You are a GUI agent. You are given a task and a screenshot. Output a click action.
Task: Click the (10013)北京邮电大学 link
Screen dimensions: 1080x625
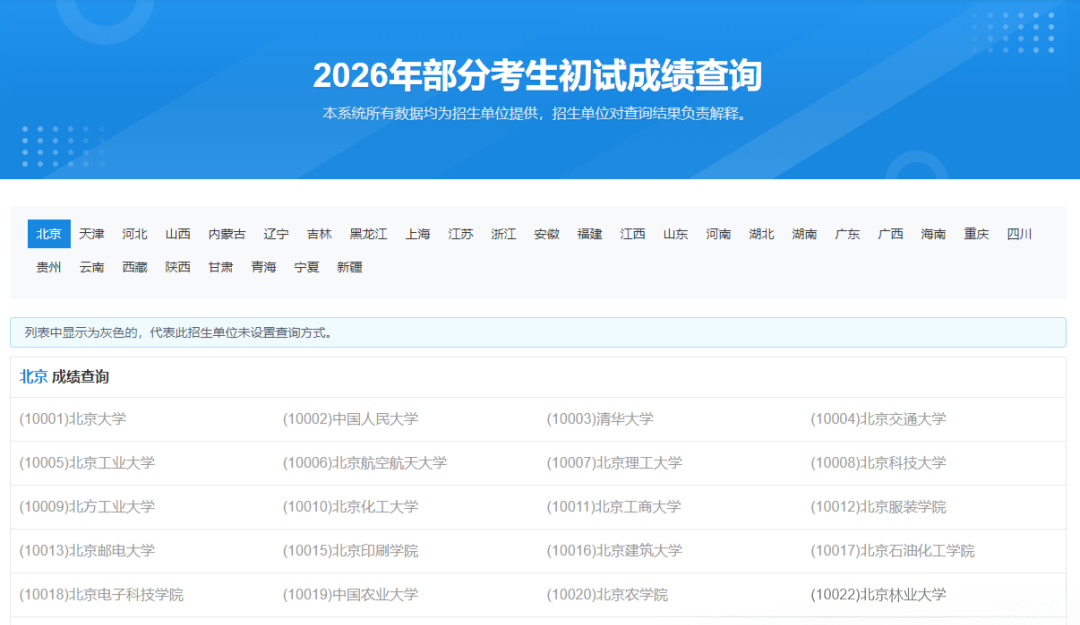(88, 550)
